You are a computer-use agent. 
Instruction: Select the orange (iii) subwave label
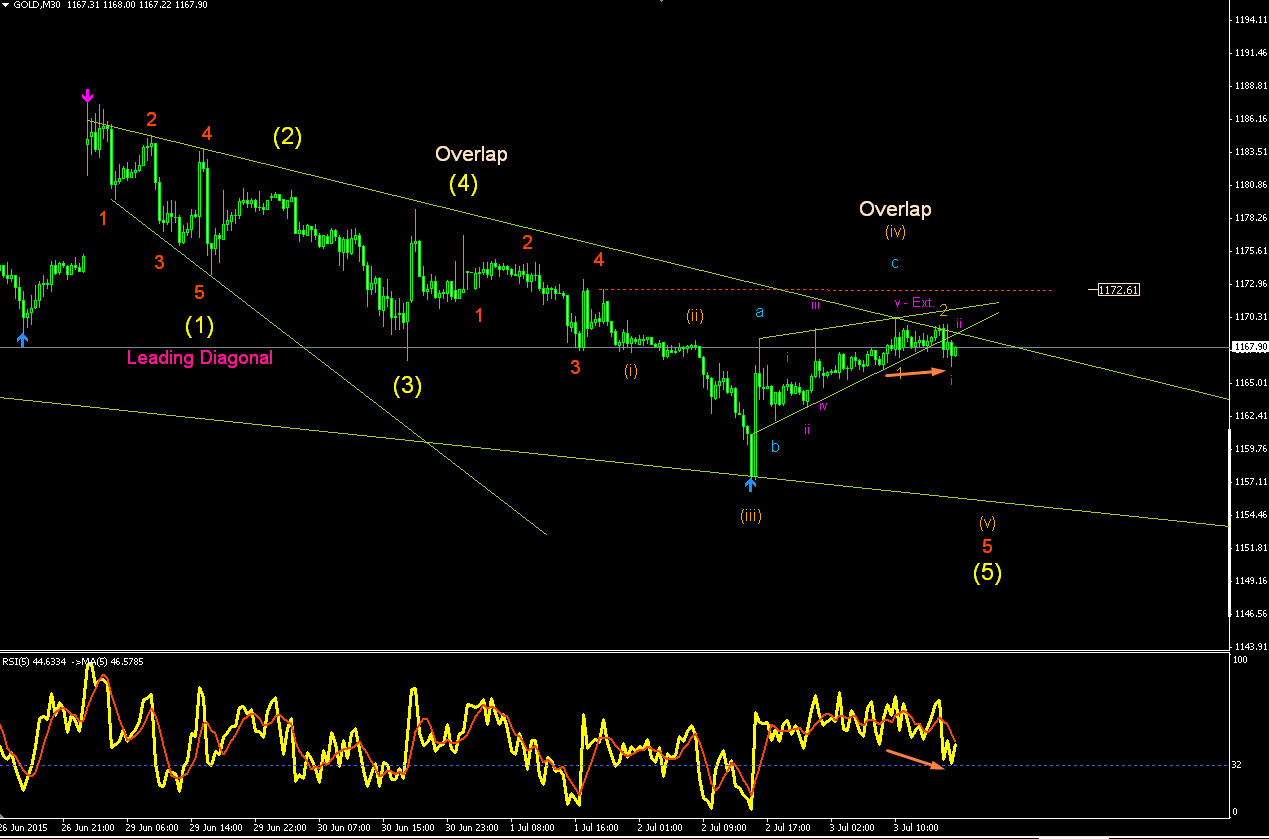(751, 516)
